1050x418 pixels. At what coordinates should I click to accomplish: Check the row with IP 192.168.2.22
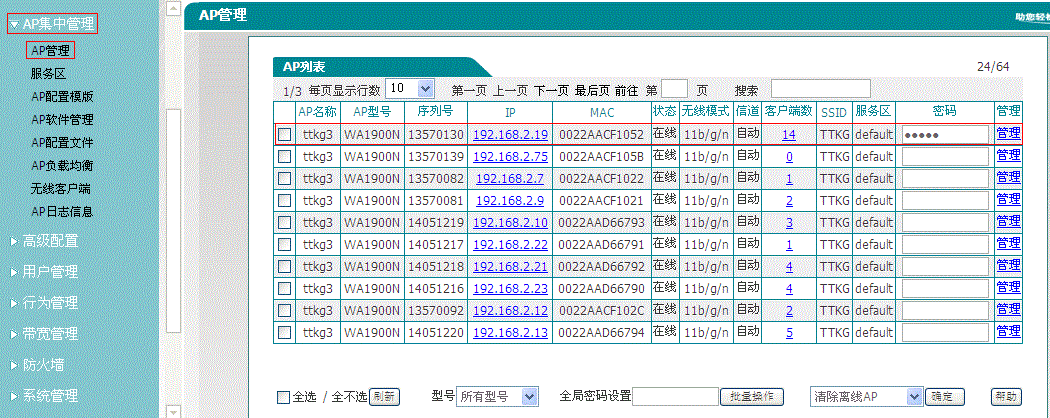click(x=285, y=245)
